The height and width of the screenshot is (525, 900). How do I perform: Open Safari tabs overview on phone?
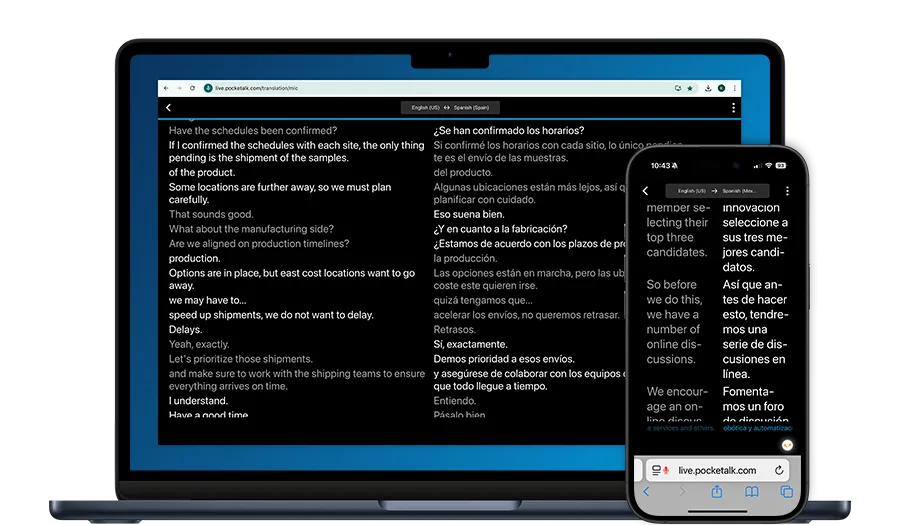point(786,492)
